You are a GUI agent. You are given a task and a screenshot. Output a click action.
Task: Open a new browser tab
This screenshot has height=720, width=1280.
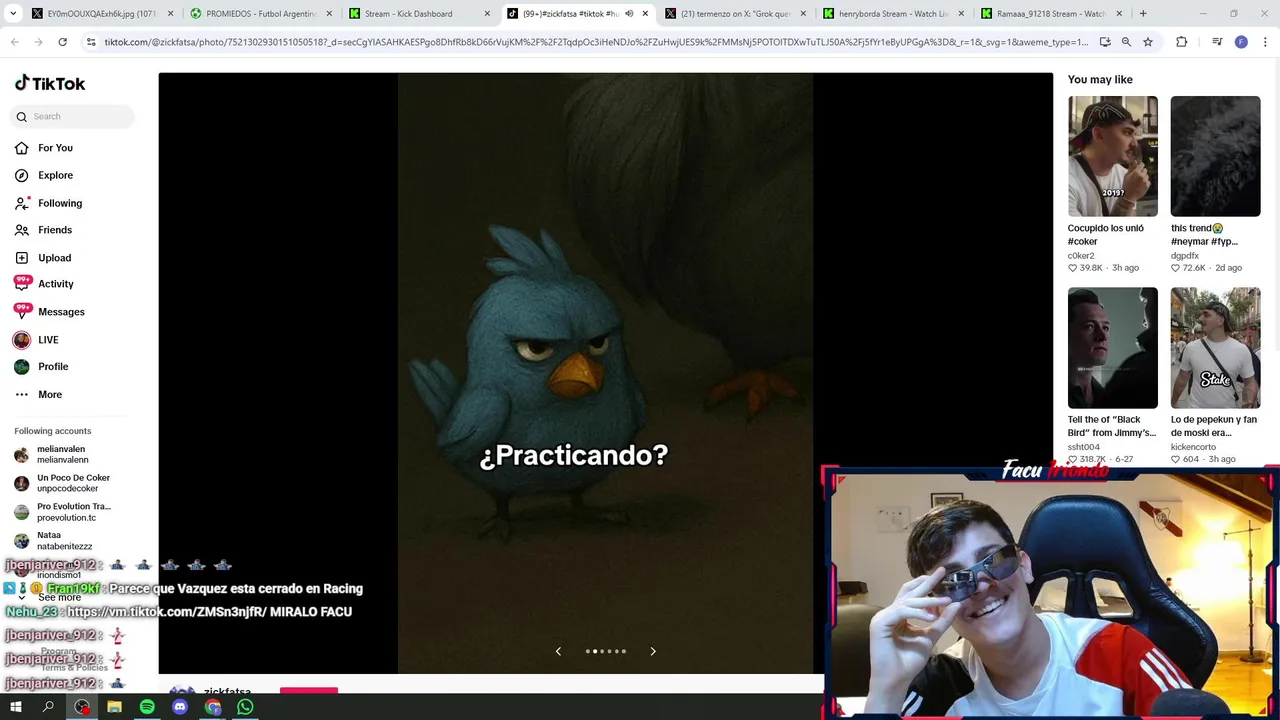coord(1143,14)
